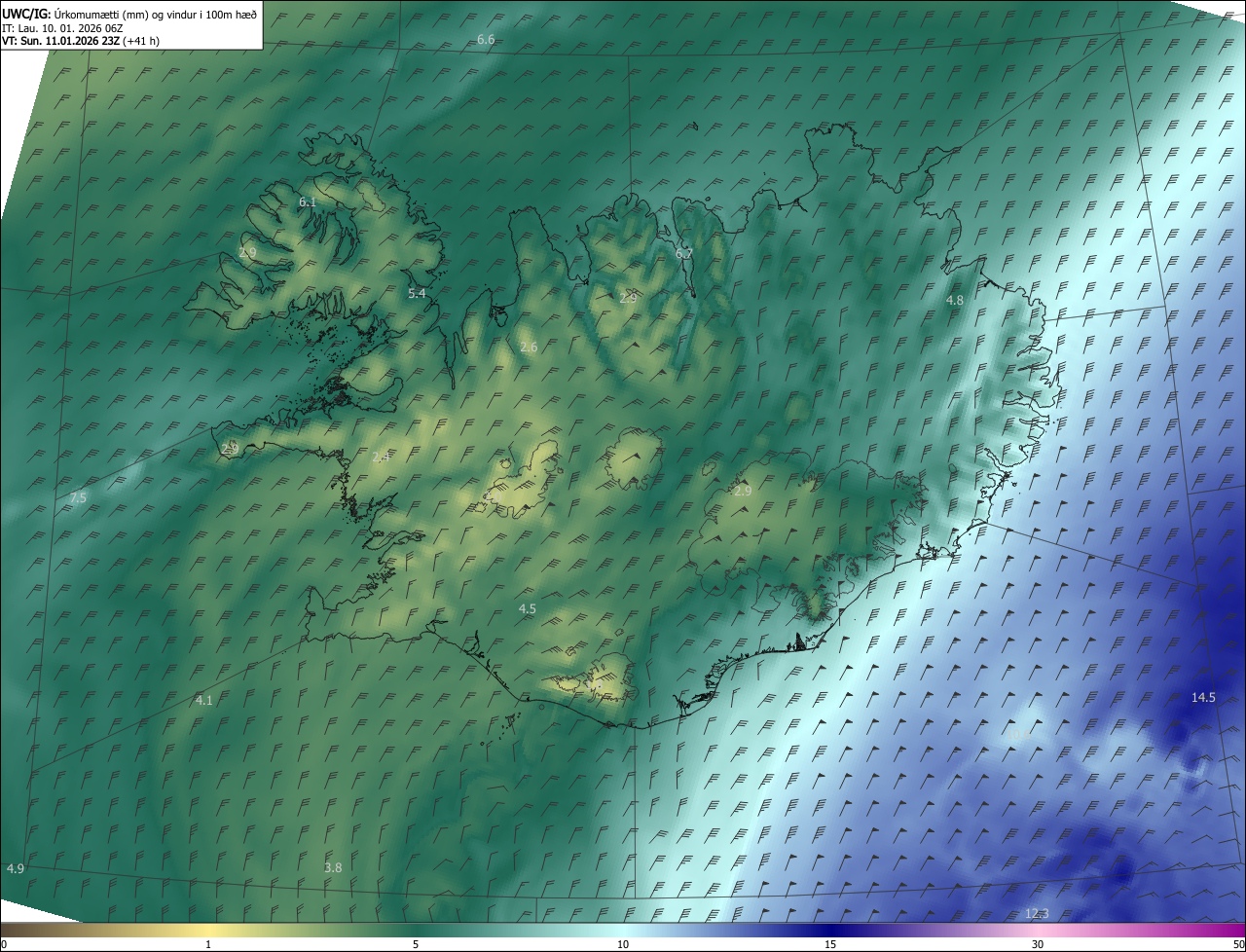
Task: Click the '10' tick on the color scale
Action: 623,945
